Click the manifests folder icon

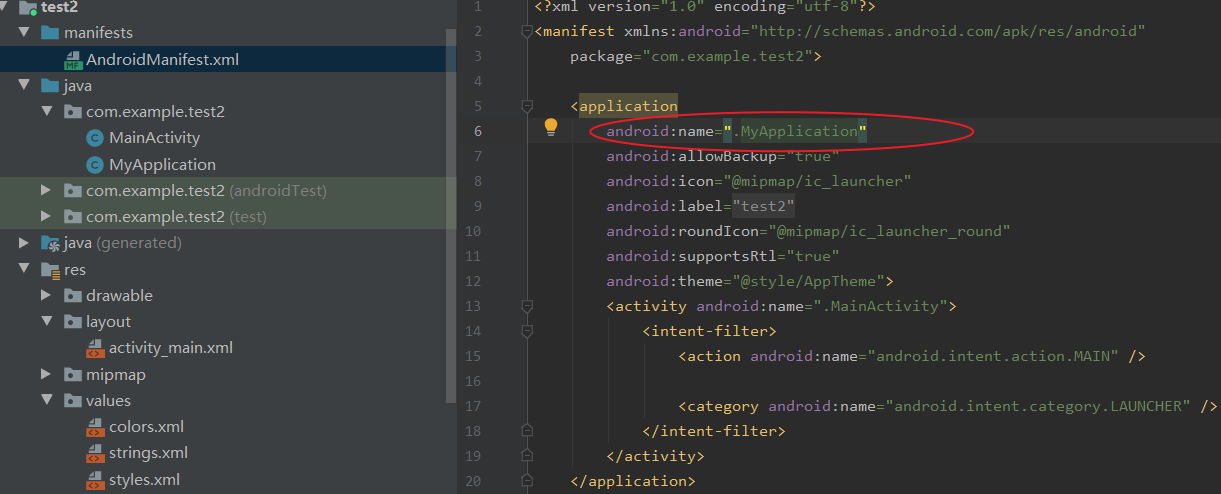pyautogui.click(x=49, y=33)
